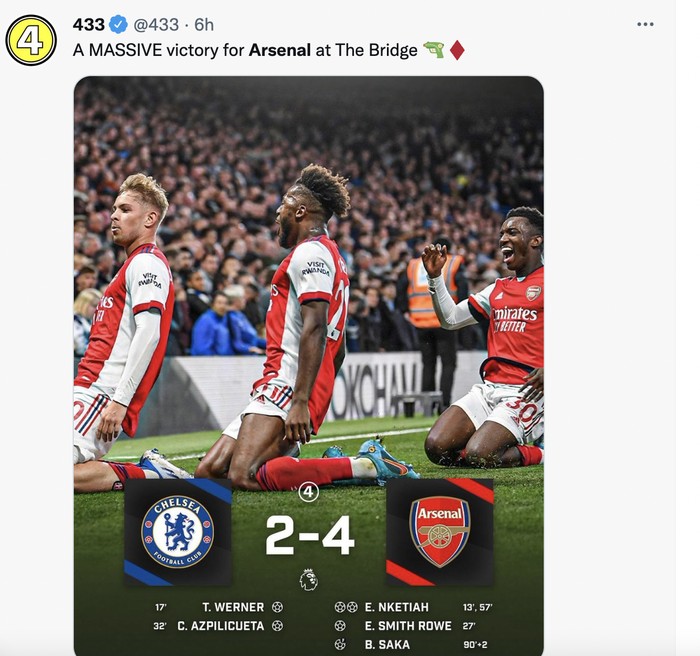Screen dimensions: 700x656
Task: Click the Chelsea club crest
Action: click(x=177, y=532)
